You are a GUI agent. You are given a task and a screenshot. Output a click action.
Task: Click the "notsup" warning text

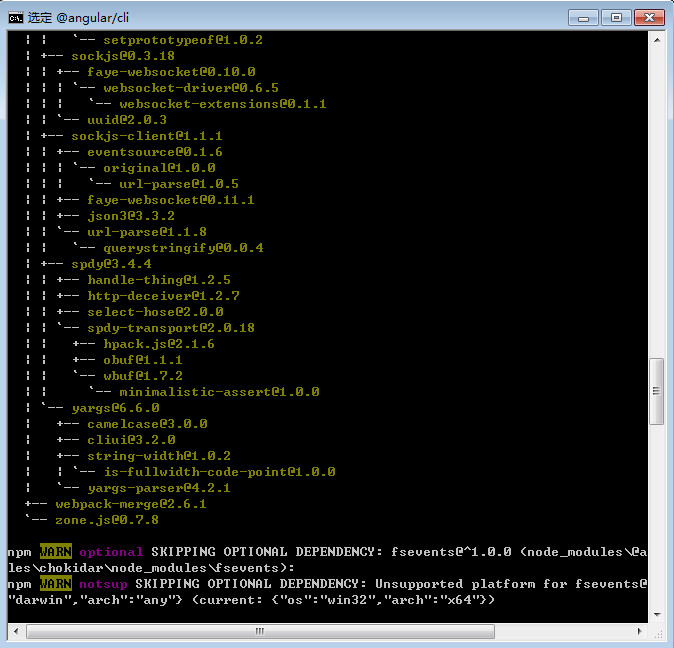pyautogui.click(x=103, y=584)
